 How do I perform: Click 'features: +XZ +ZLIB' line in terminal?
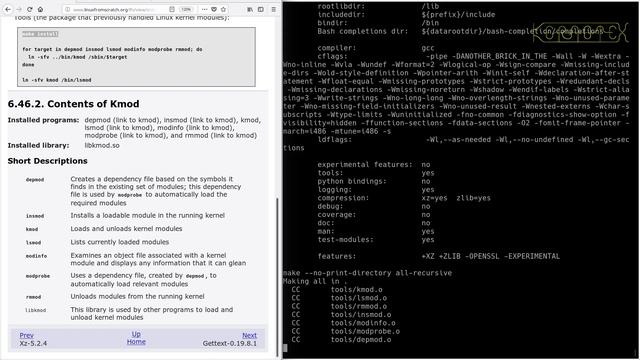[439, 256]
